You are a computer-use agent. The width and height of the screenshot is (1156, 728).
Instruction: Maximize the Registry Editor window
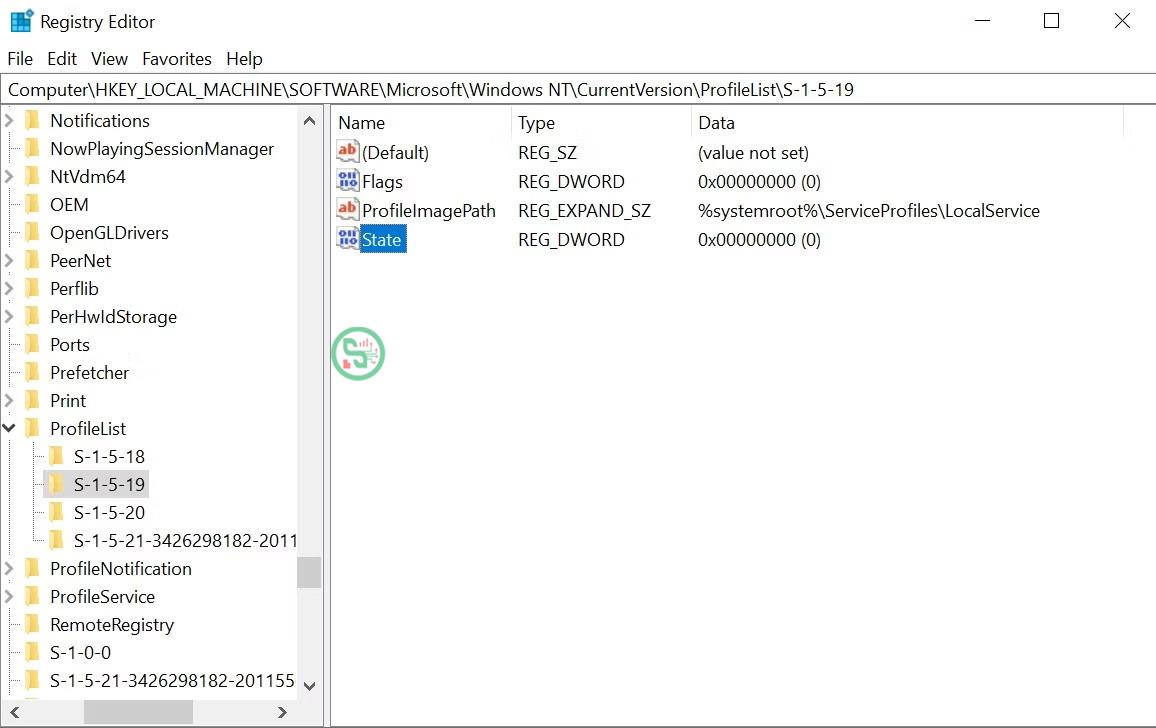click(x=1051, y=21)
